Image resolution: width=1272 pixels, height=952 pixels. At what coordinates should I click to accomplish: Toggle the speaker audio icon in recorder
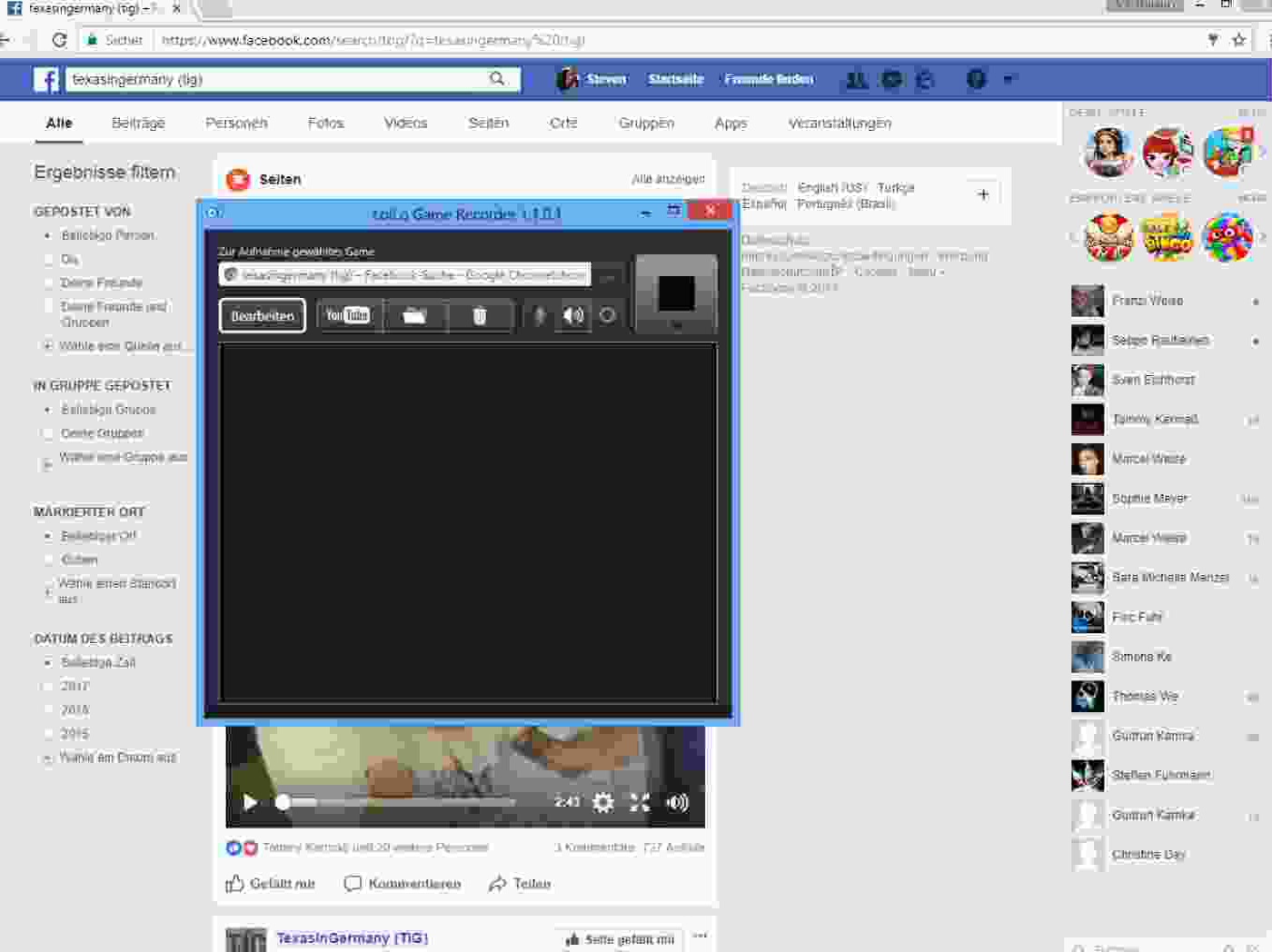click(x=573, y=315)
